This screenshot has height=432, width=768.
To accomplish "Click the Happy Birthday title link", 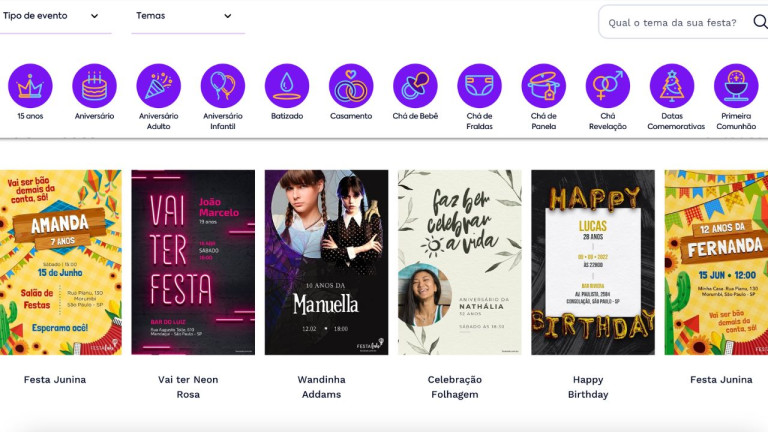I will 588,387.
